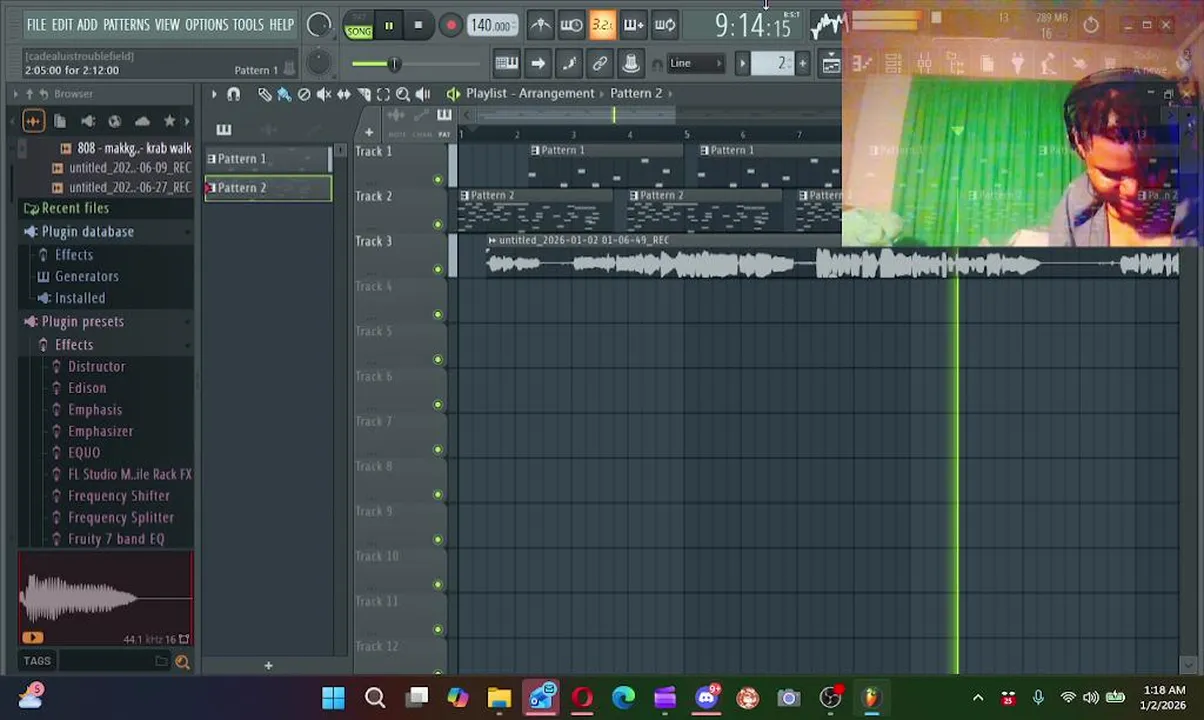Open browser plugins tab icon
Viewport: 1204px width, 720px height.
tap(88, 121)
